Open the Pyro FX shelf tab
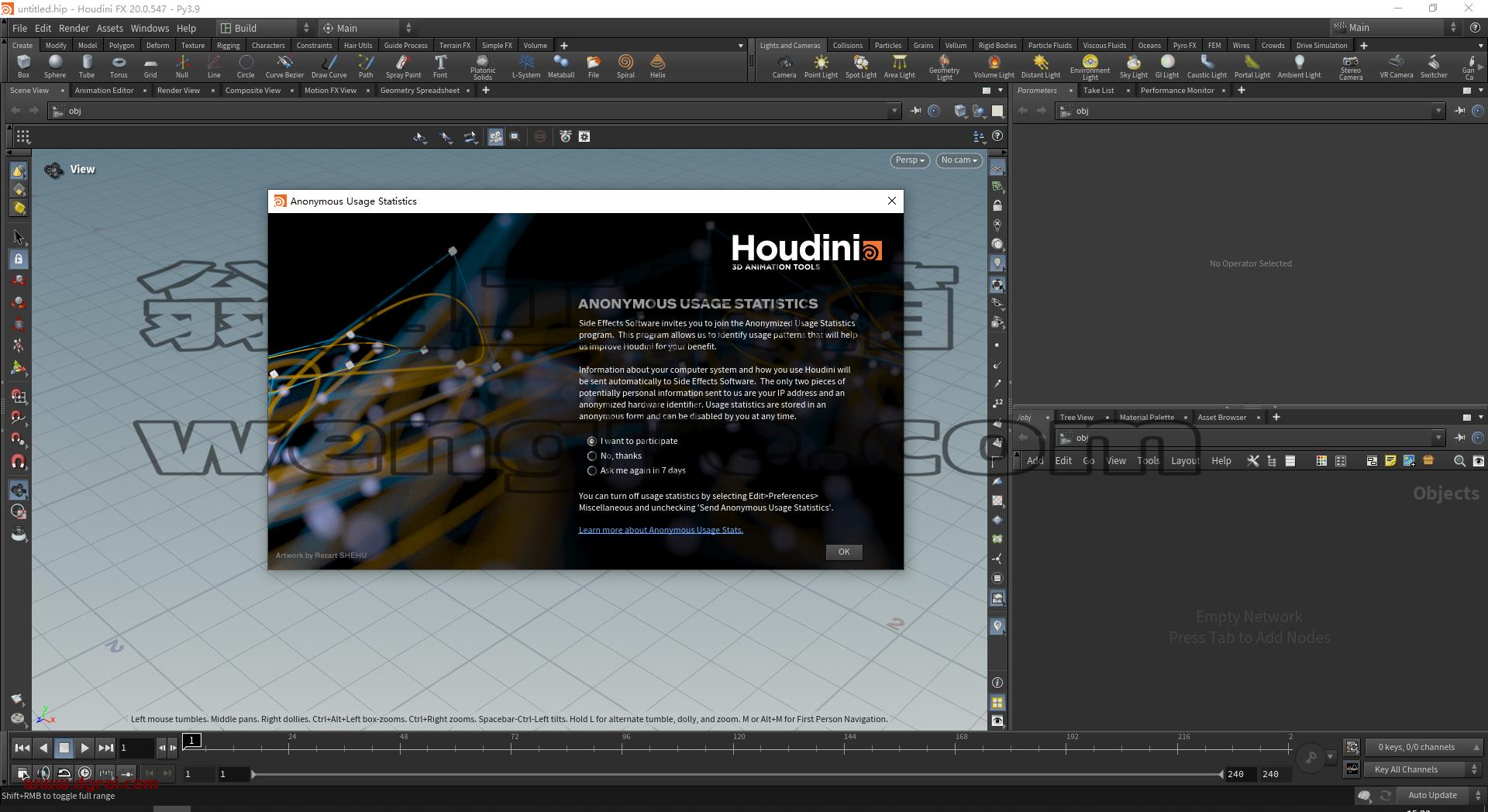The width and height of the screenshot is (1488, 812). click(1184, 46)
